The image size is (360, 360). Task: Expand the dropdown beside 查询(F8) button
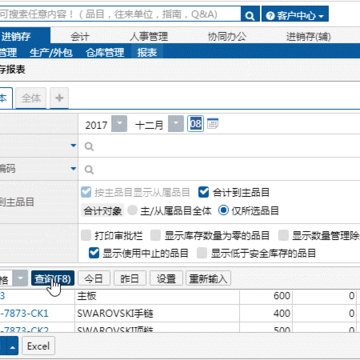(20, 278)
